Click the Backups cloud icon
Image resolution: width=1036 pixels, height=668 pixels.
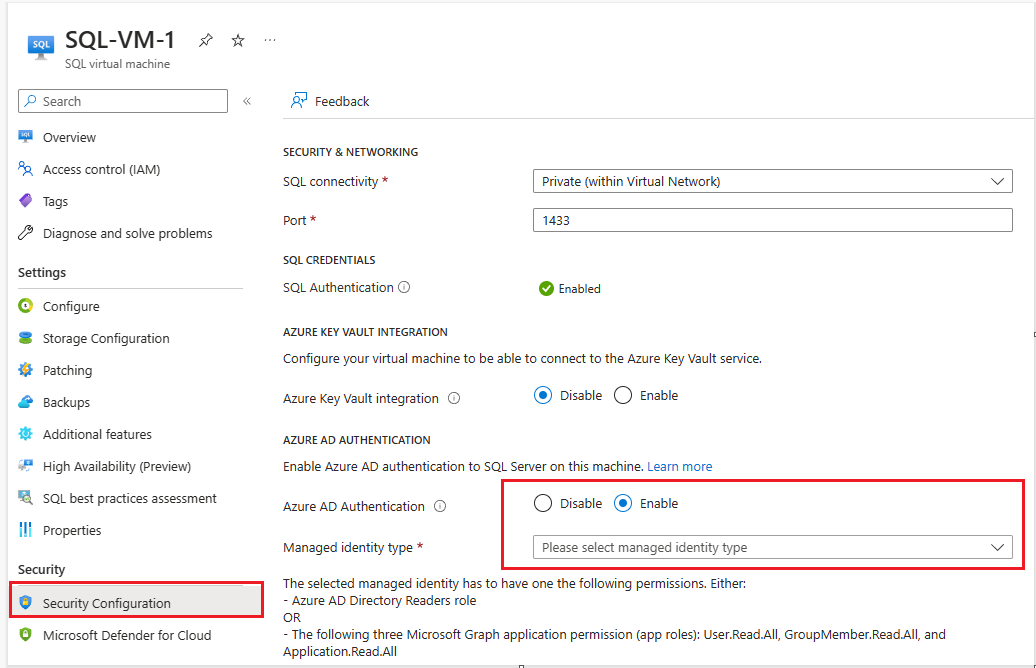coord(26,402)
